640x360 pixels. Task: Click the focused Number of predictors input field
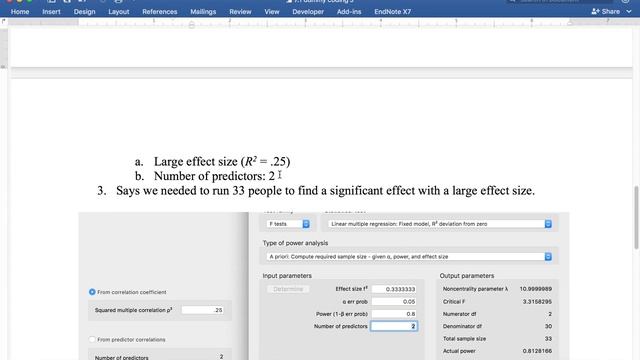pyautogui.click(x=394, y=326)
